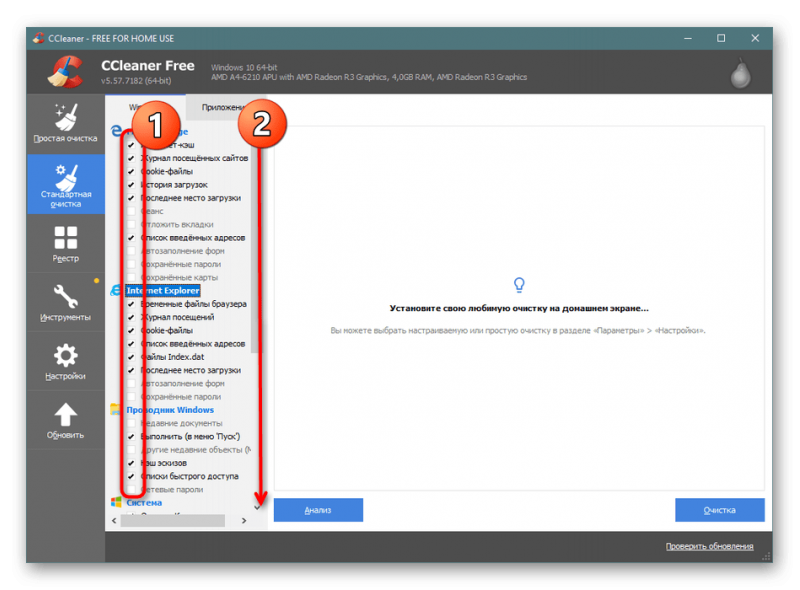
Task: Maximize the CCleaner window
Action: 720,38
